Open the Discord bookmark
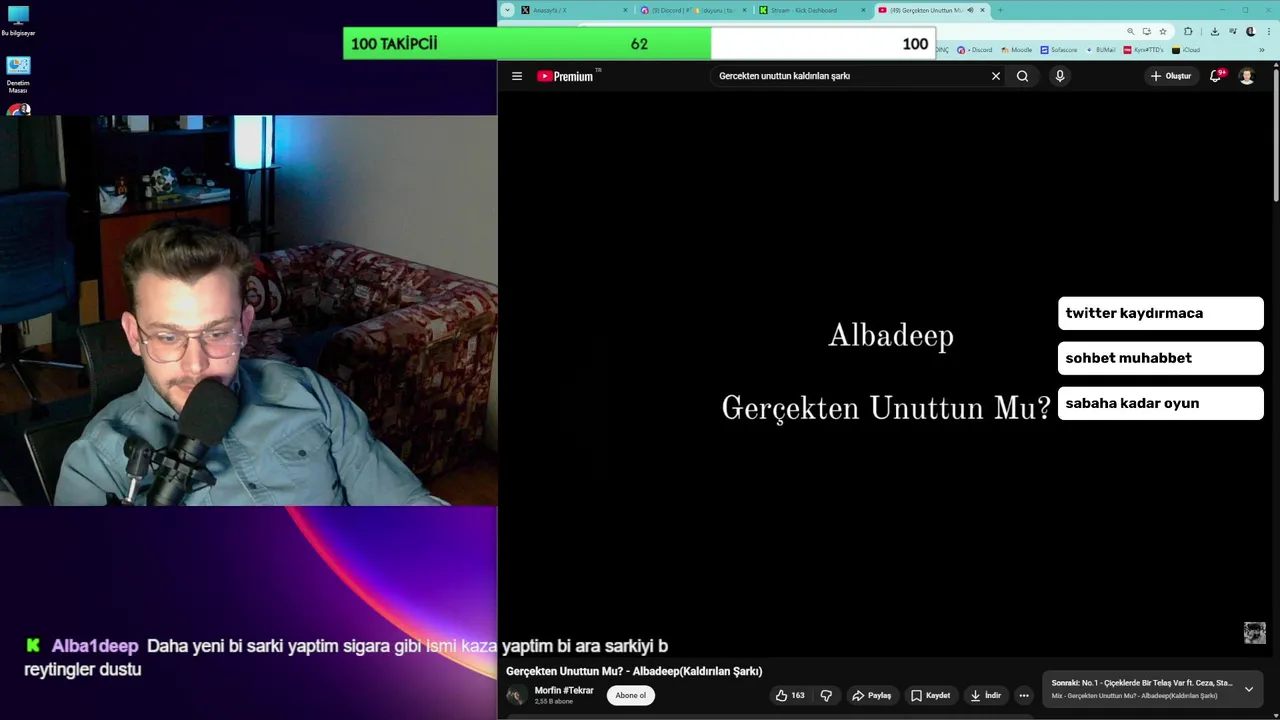The width and height of the screenshot is (1280, 720). click(975, 49)
